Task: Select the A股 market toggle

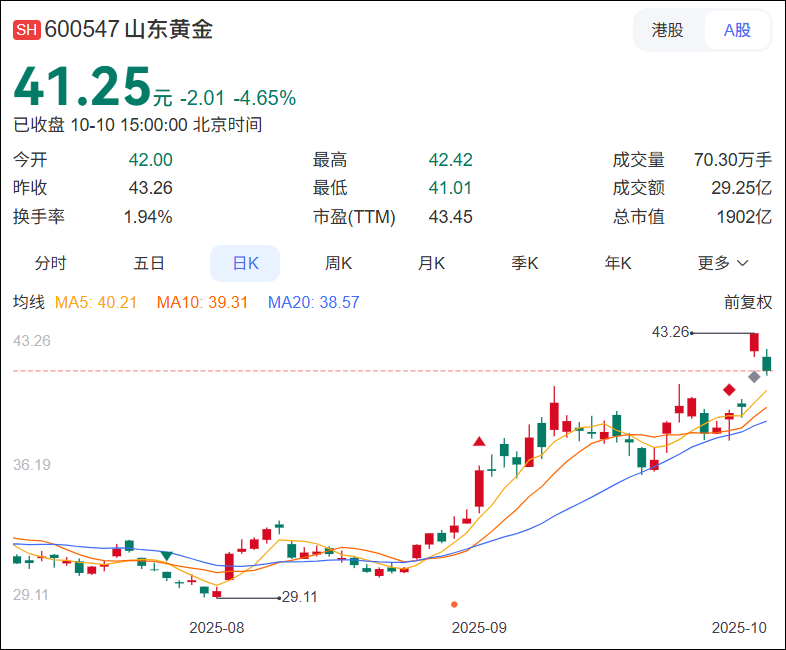Action: click(x=737, y=30)
